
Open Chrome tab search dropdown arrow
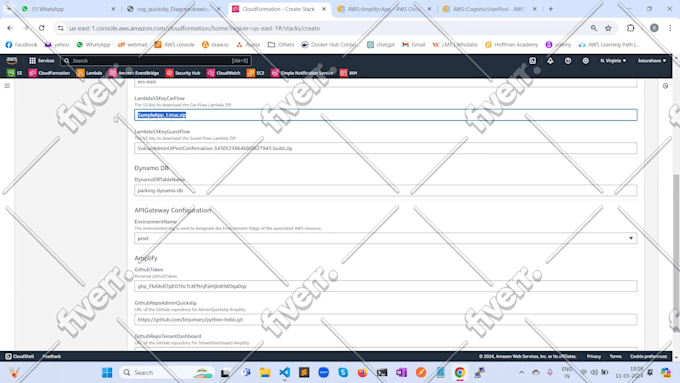coord(9,9)
